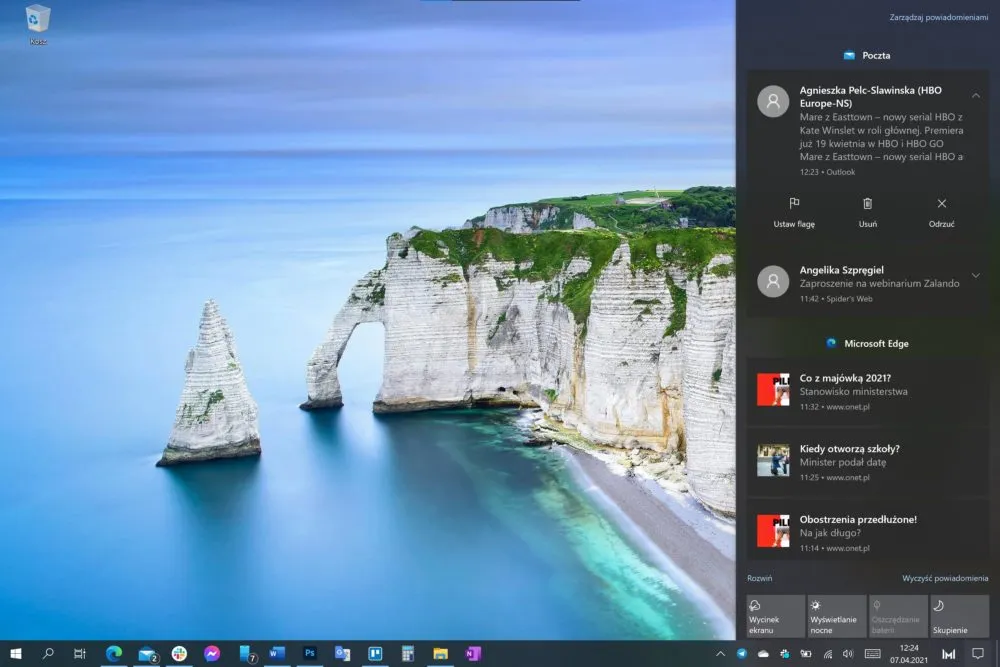Screen dimensions: 1000x667
Task: Open Zarządzaj powiadomieniami link
Action: 939,17
